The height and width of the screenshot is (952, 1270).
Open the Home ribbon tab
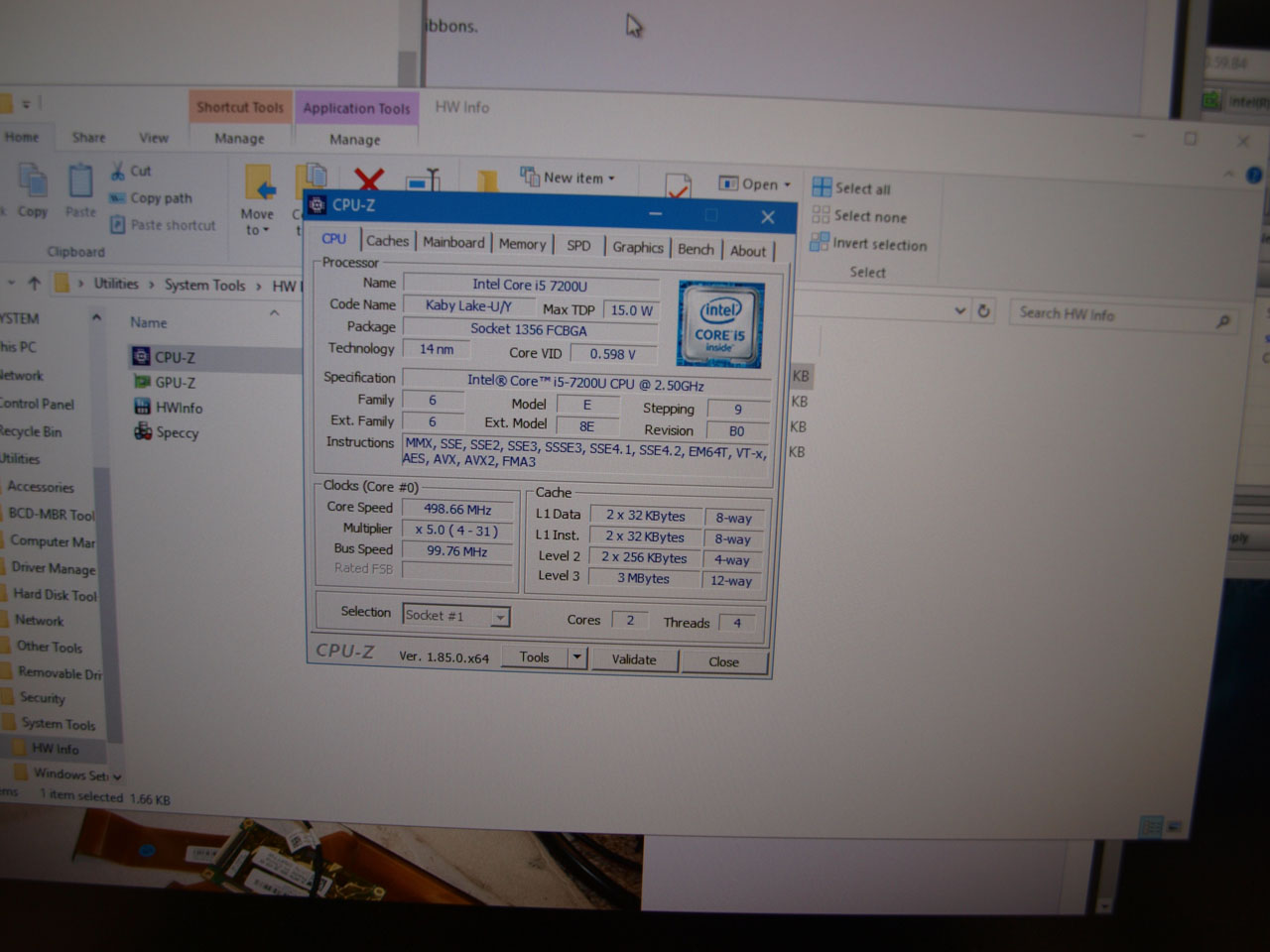[x=22, y=137]
